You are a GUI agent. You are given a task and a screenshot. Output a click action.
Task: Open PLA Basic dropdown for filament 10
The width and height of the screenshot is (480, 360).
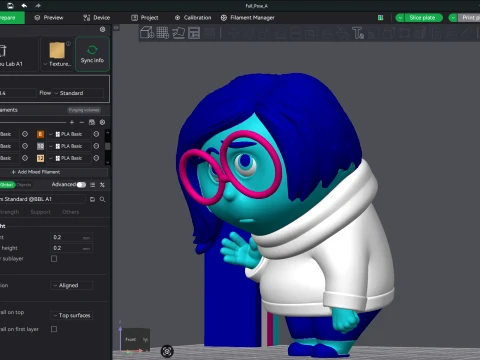pyautogui.click(x=69, y=146)
